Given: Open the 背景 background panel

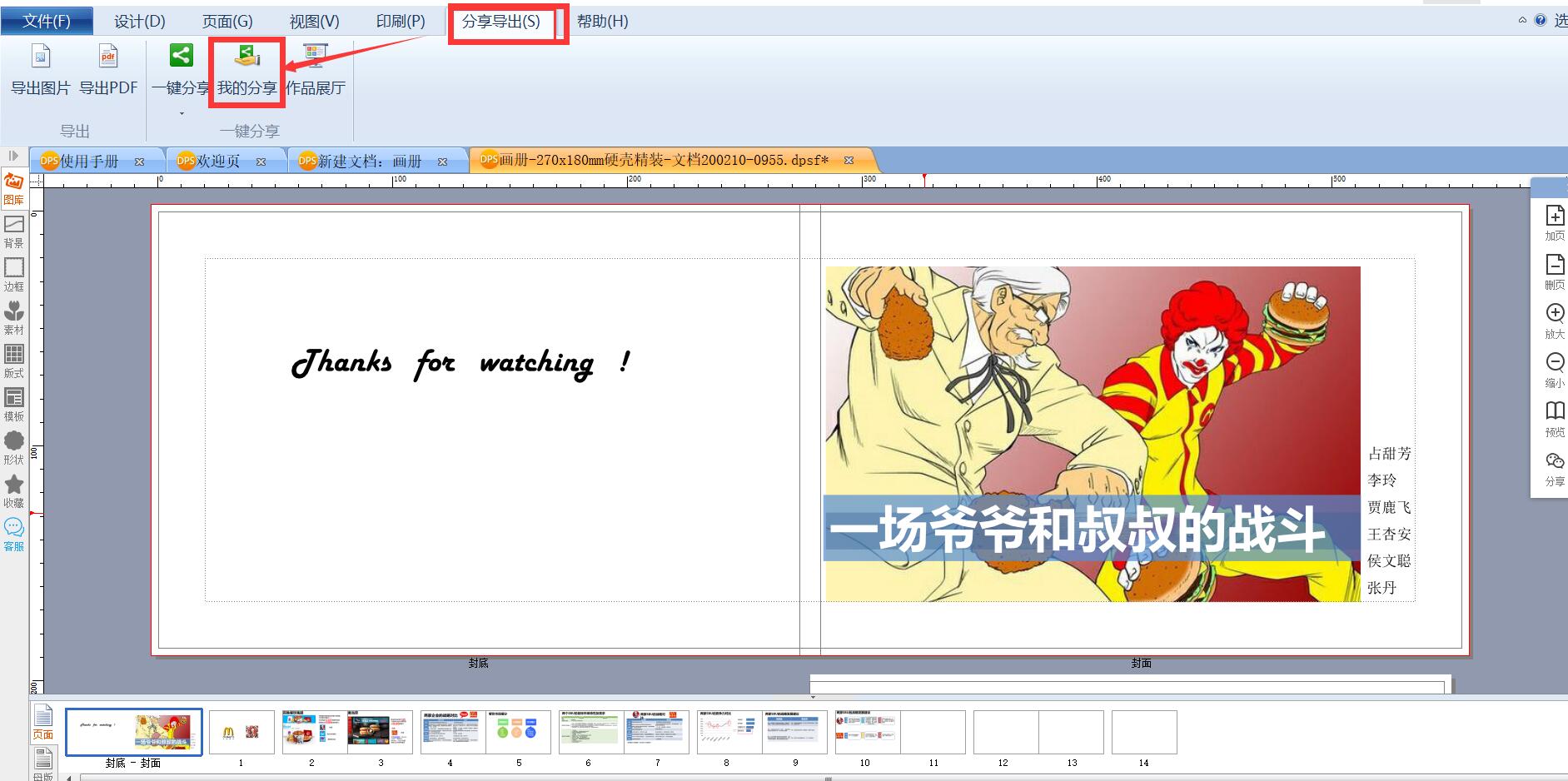Looking at the screenshot, I should [x=14, y=232].
